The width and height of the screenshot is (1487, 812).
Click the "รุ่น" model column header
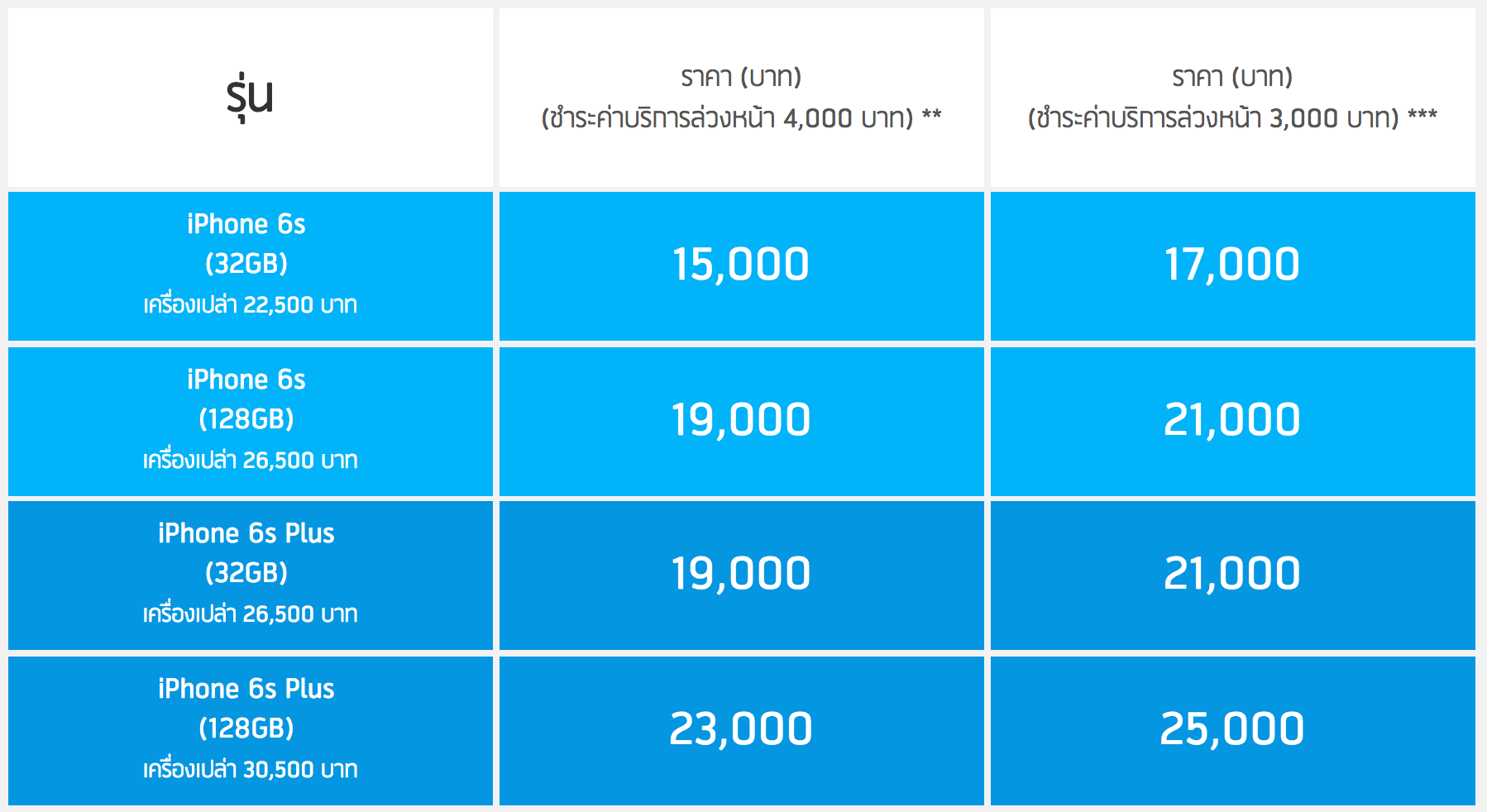point(250,97)
